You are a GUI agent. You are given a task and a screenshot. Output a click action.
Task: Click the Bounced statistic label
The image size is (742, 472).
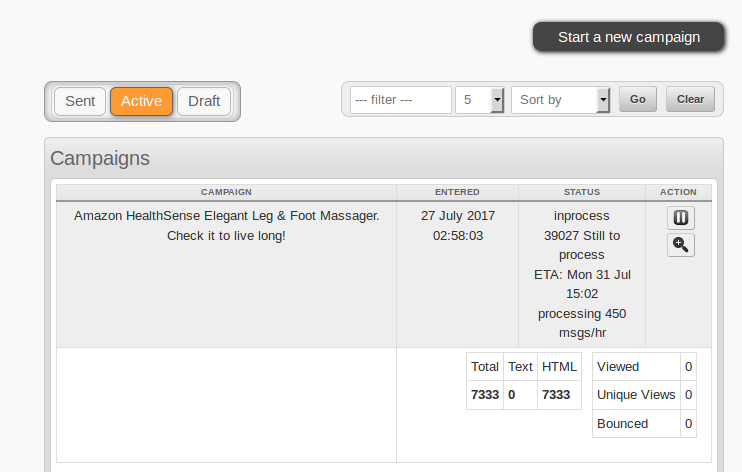[x=622, y=424]
